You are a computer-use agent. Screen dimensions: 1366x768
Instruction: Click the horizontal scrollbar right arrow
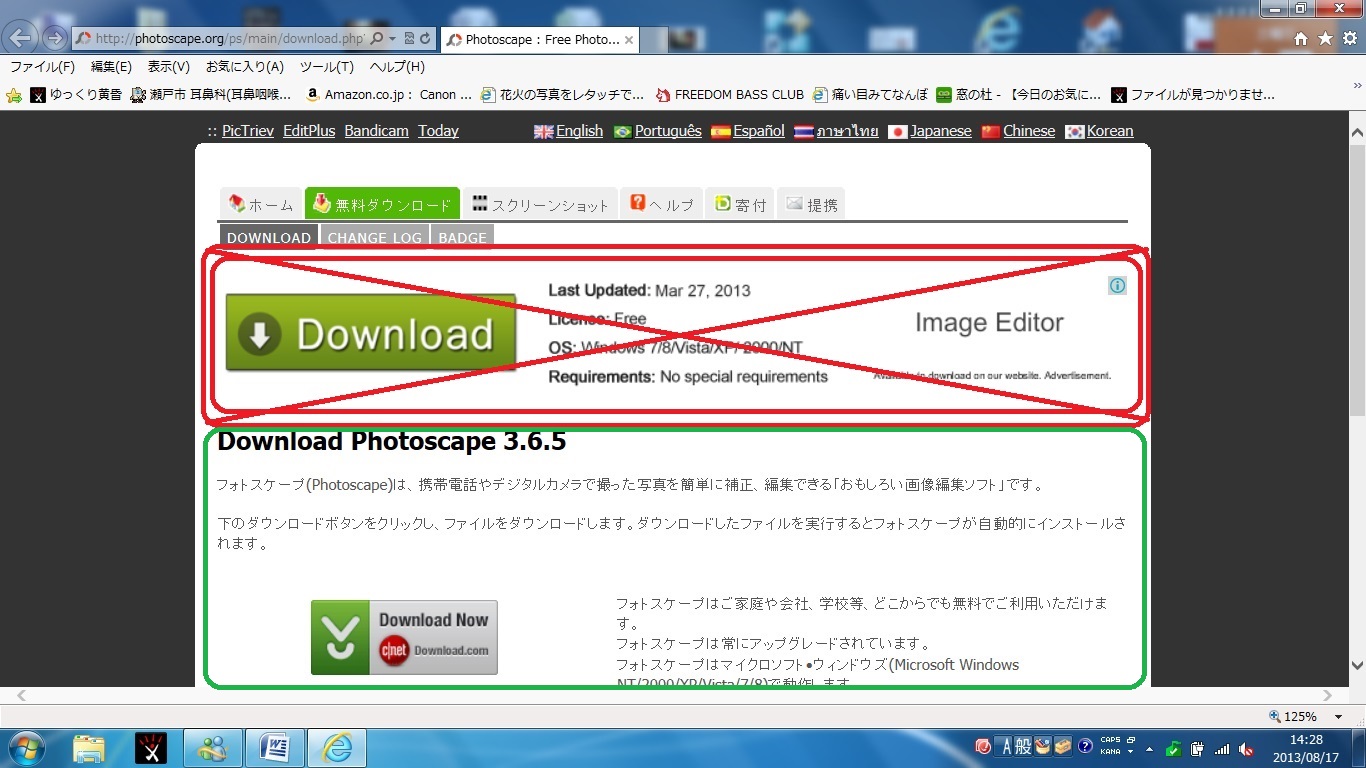point(1329,695)
